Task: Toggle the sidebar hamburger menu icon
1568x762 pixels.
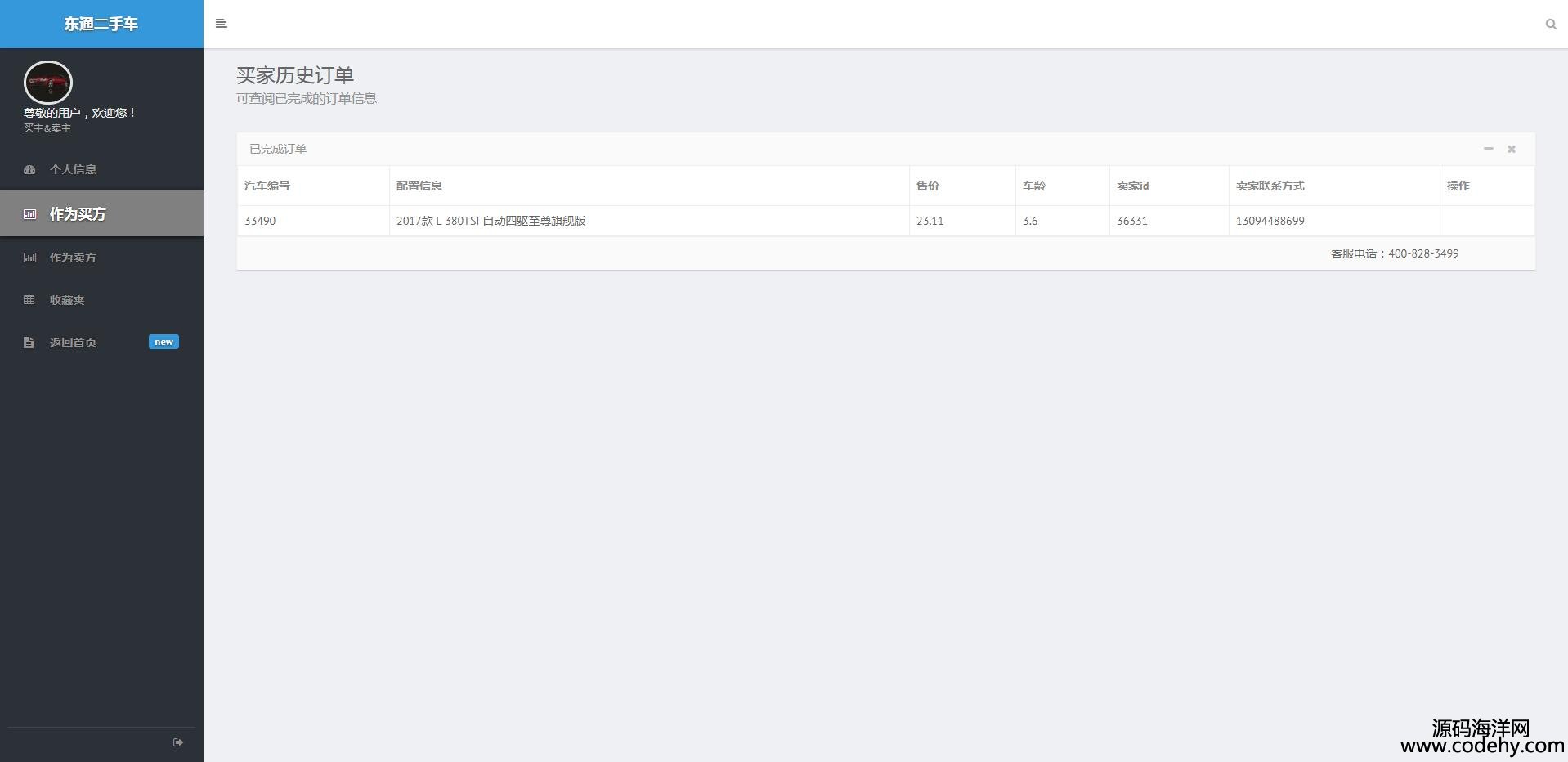Action: tap(221, 24)
